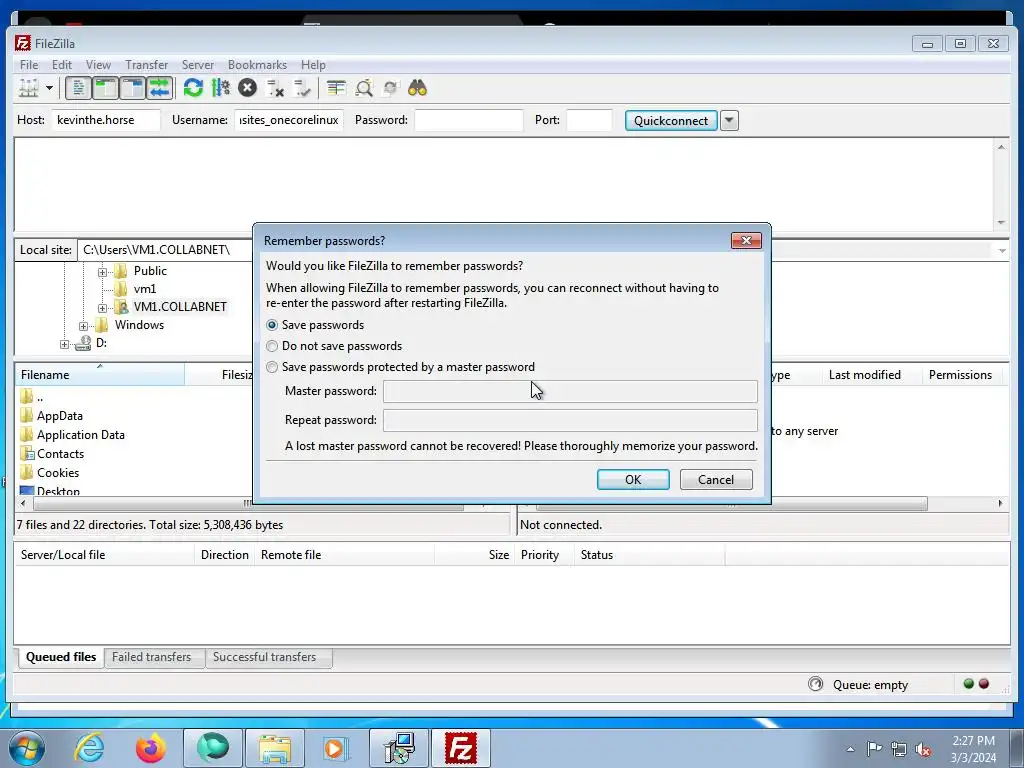Cancel the Remember passwords dialog
The width and height of the screenshot is (1024, 768).
(716, 479)
